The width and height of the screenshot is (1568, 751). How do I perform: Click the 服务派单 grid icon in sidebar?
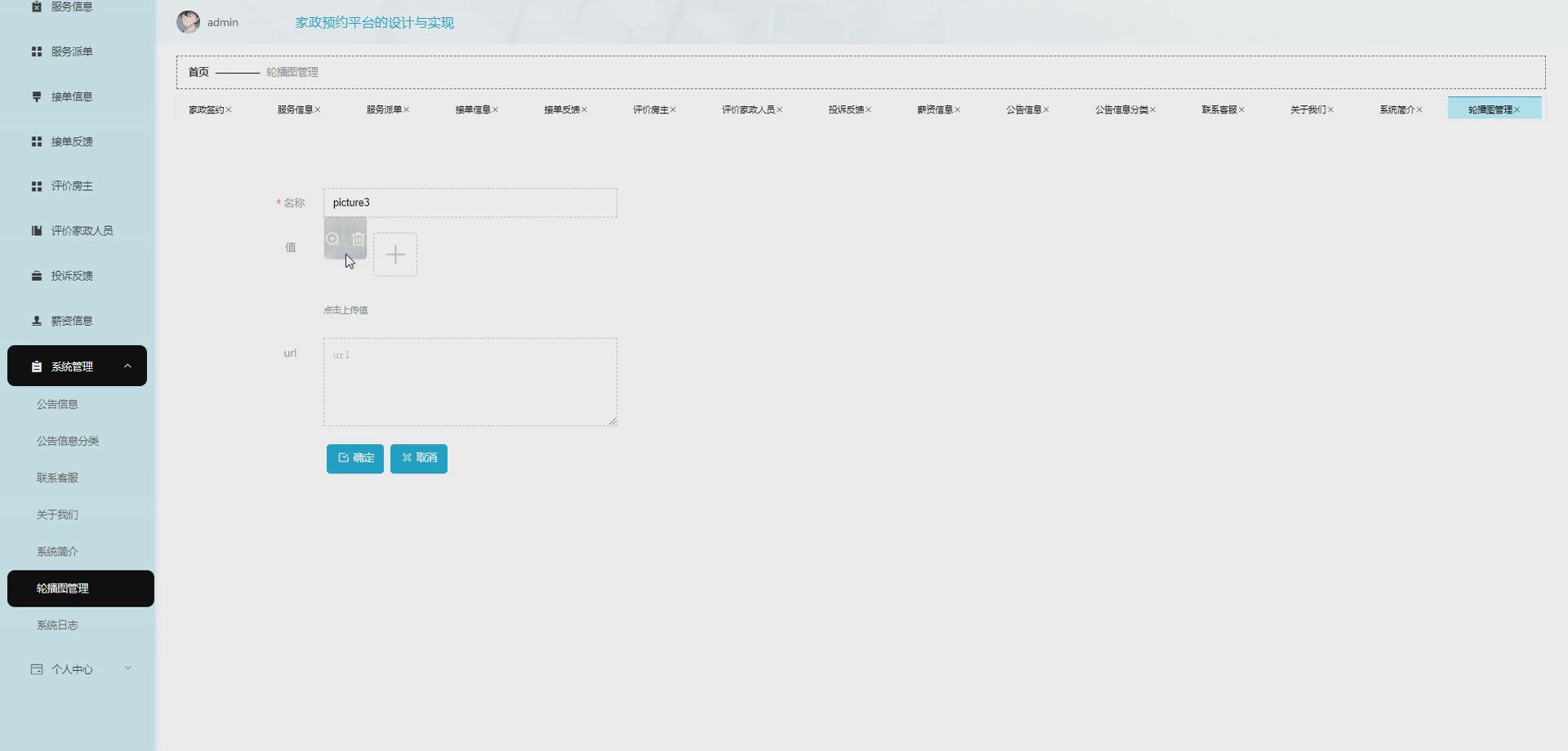click(37, 51)
